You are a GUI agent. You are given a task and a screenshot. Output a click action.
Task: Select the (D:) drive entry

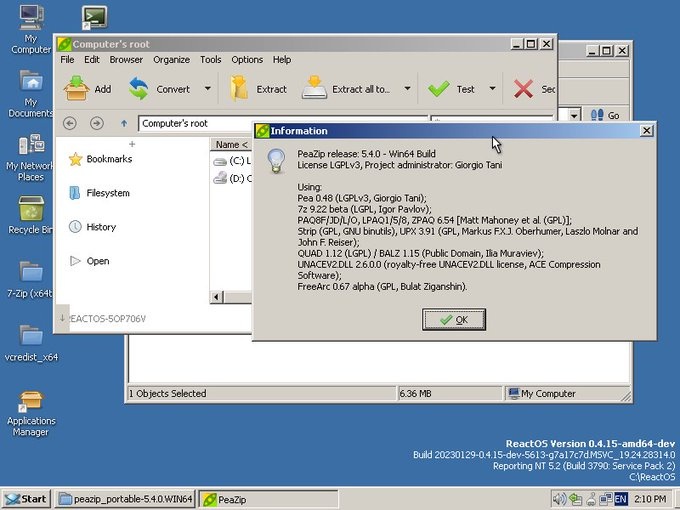[x=232, y=178]
